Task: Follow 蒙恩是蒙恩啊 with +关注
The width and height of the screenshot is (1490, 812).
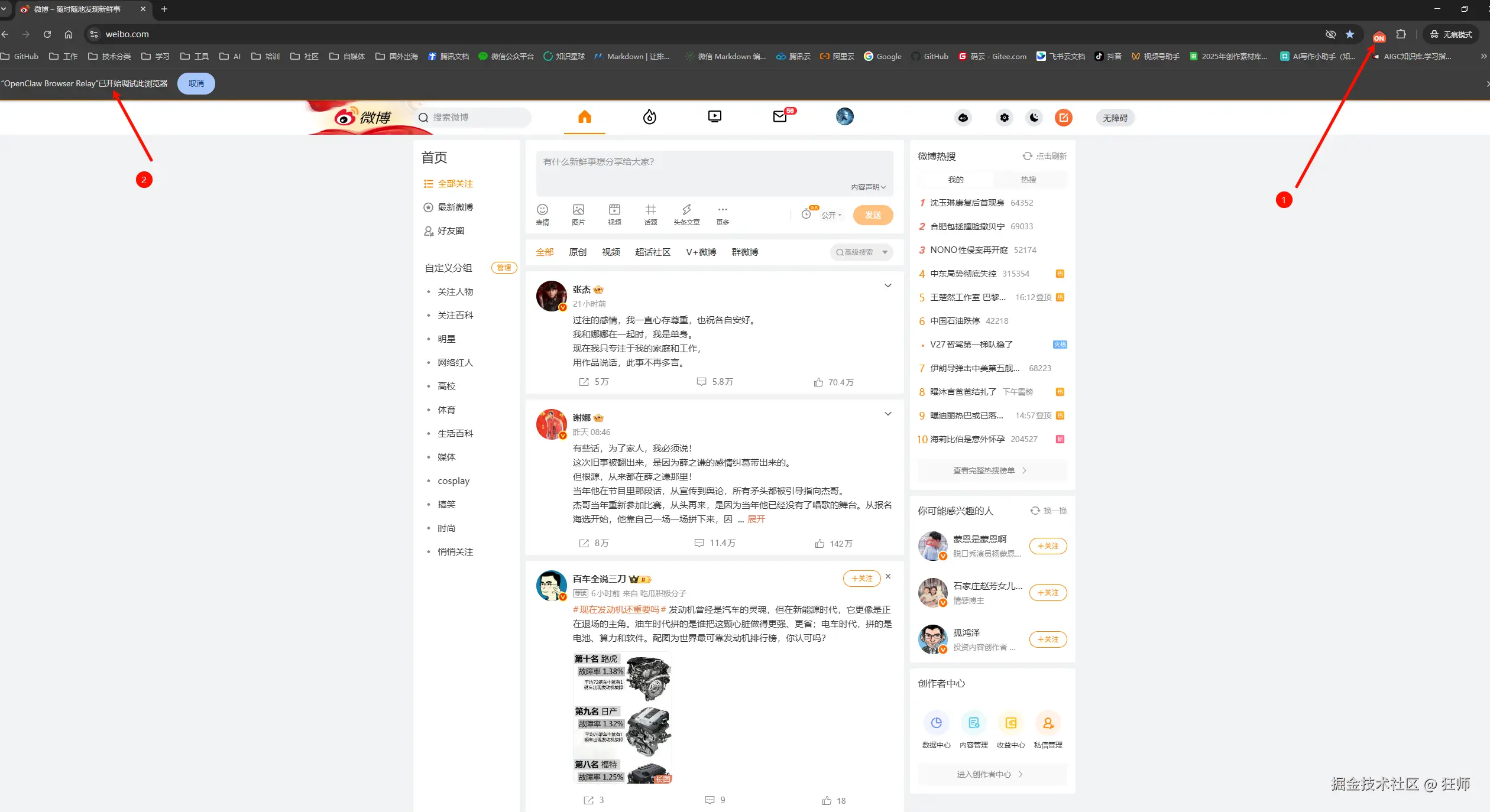Action: click(1048, 546)
